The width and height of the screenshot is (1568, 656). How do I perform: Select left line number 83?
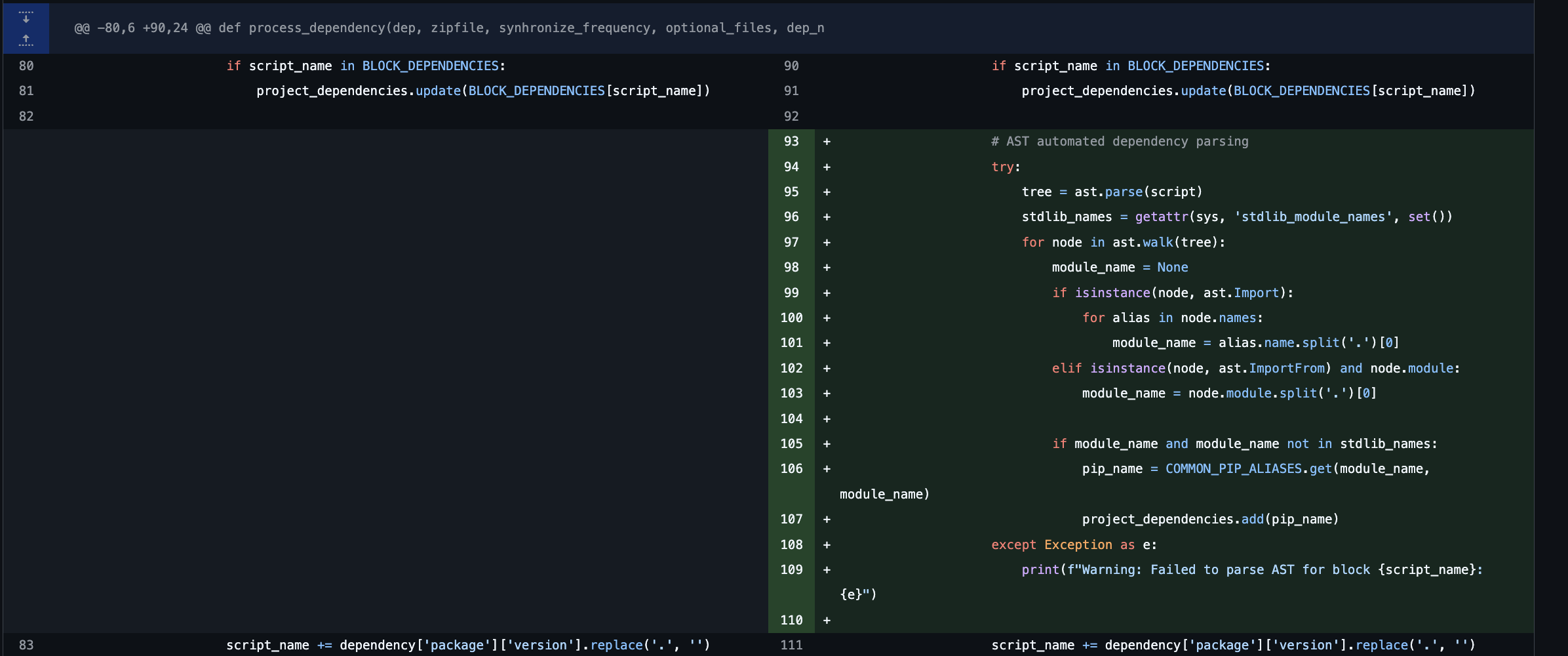pos(26,645)
